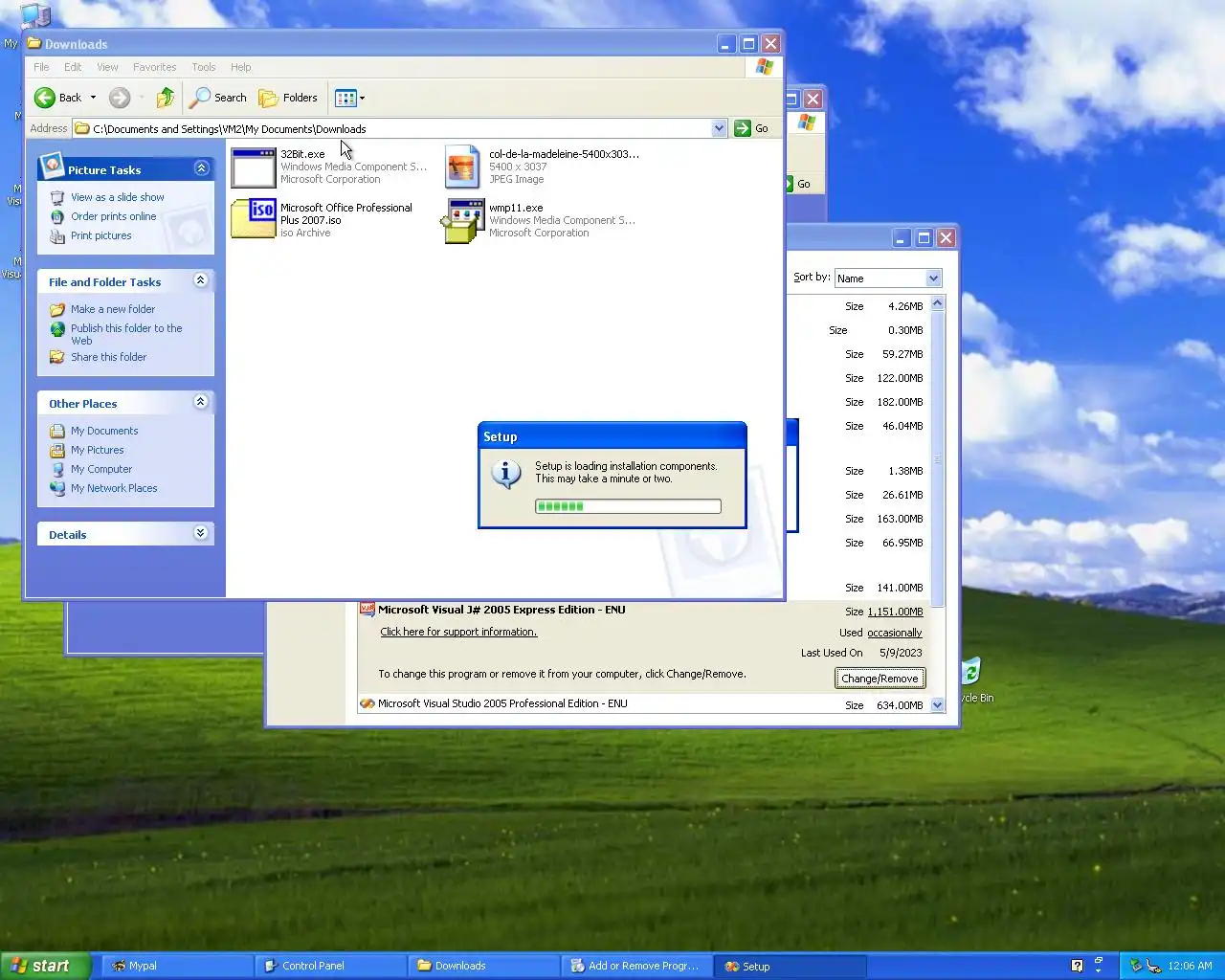
Task: Select the 32Bit.exe file icon
Action: pyautogui.click(x=254, y=167)
